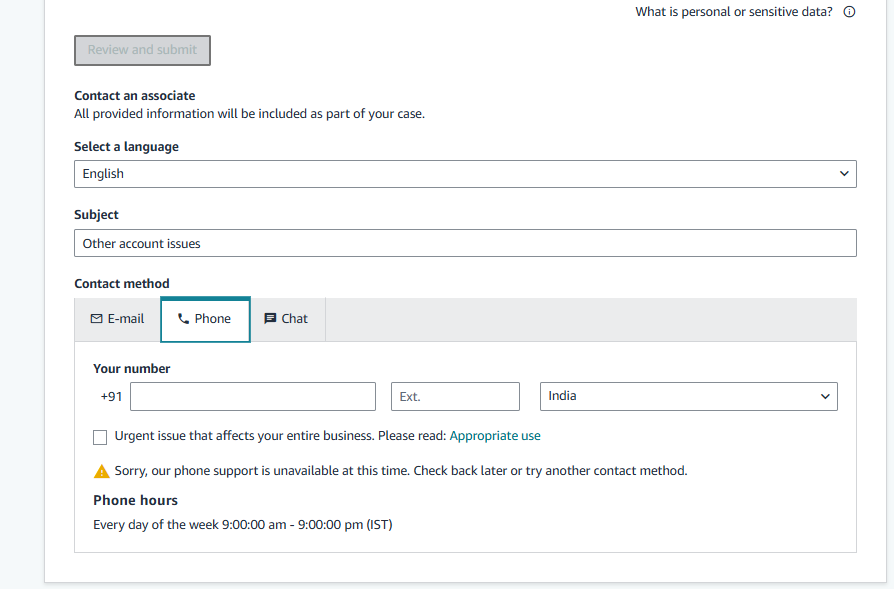Open the Appropriate use link

[495, 436]
